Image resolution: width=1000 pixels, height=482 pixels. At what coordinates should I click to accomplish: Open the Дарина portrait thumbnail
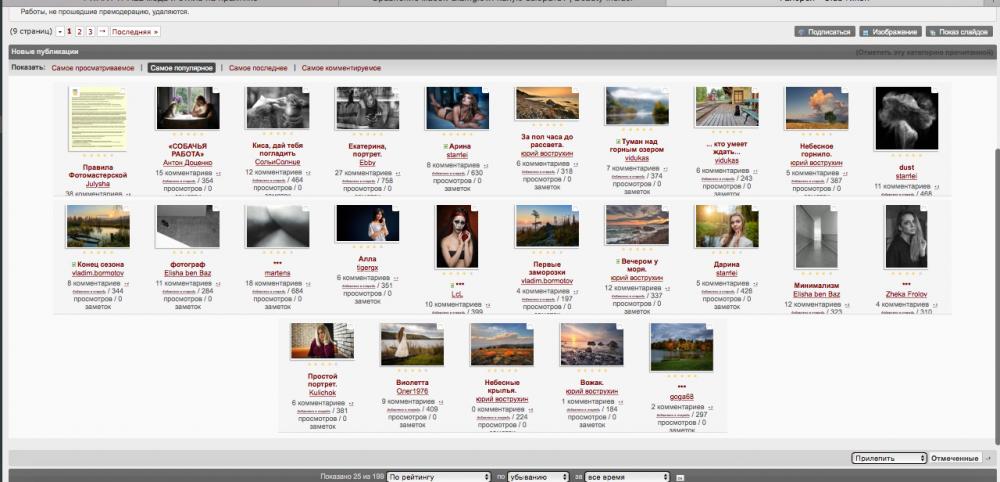tap(727, 226)
